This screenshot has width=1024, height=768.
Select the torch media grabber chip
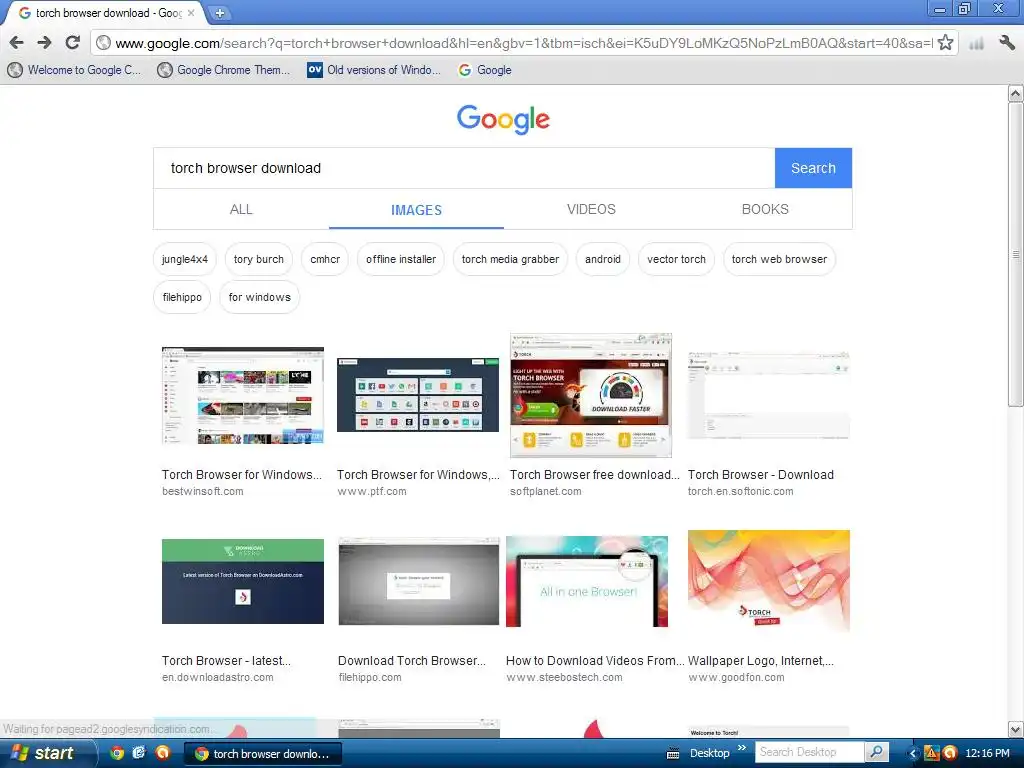510,259
